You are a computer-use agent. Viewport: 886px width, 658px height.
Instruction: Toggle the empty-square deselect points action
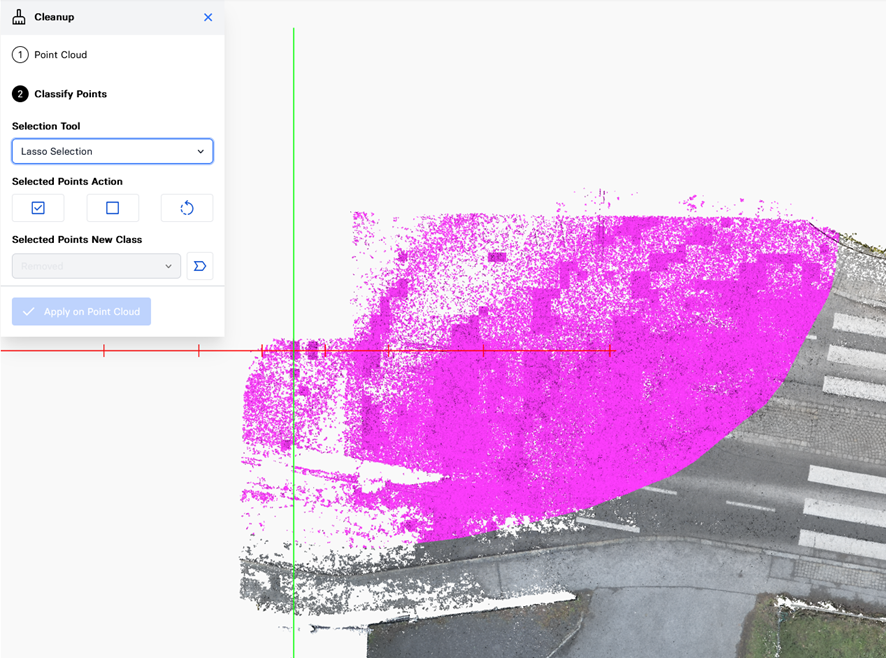[112, 208]
